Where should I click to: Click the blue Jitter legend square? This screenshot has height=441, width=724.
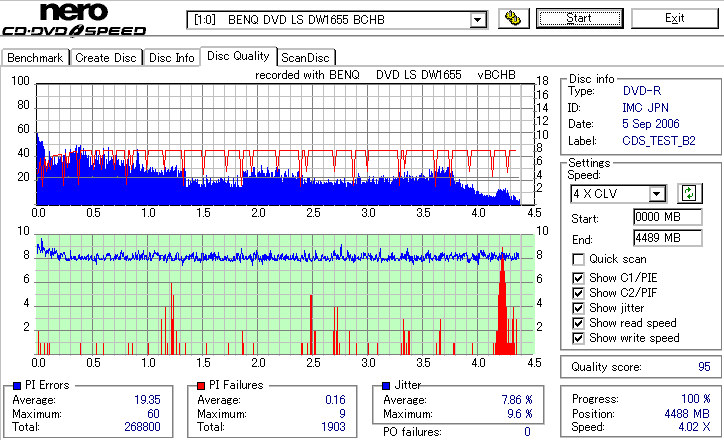[x=386, y=386]
